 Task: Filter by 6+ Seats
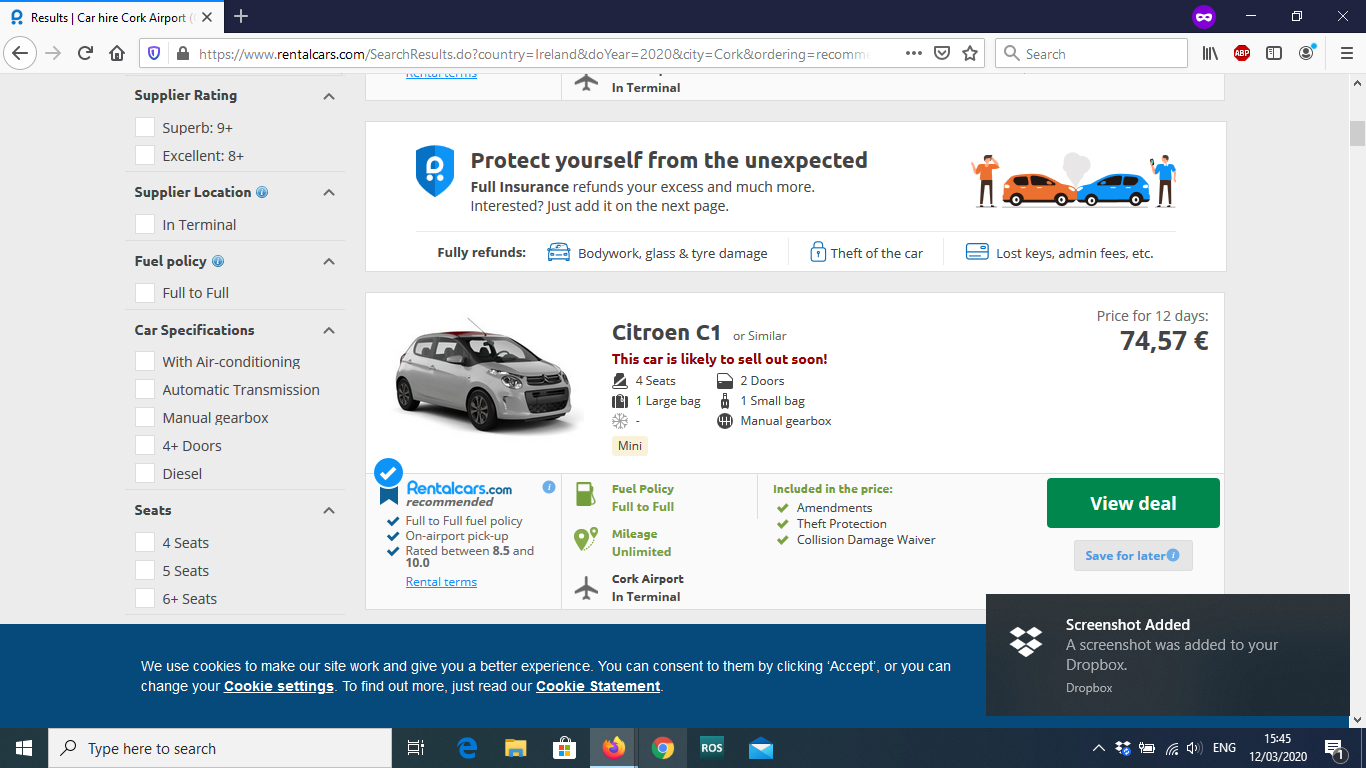(145, 598)
